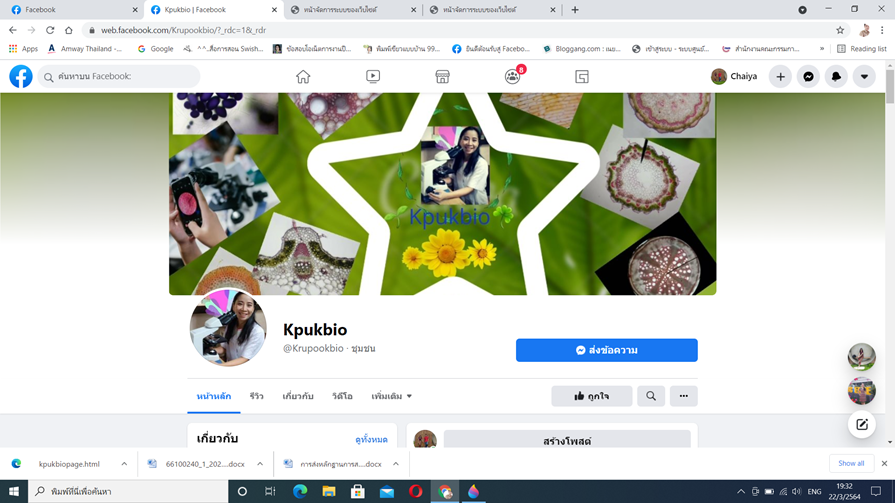This screenshot has width=895, height=503.
Task: Open options for kpukbiopage.html download
Action: click(124, 464)
